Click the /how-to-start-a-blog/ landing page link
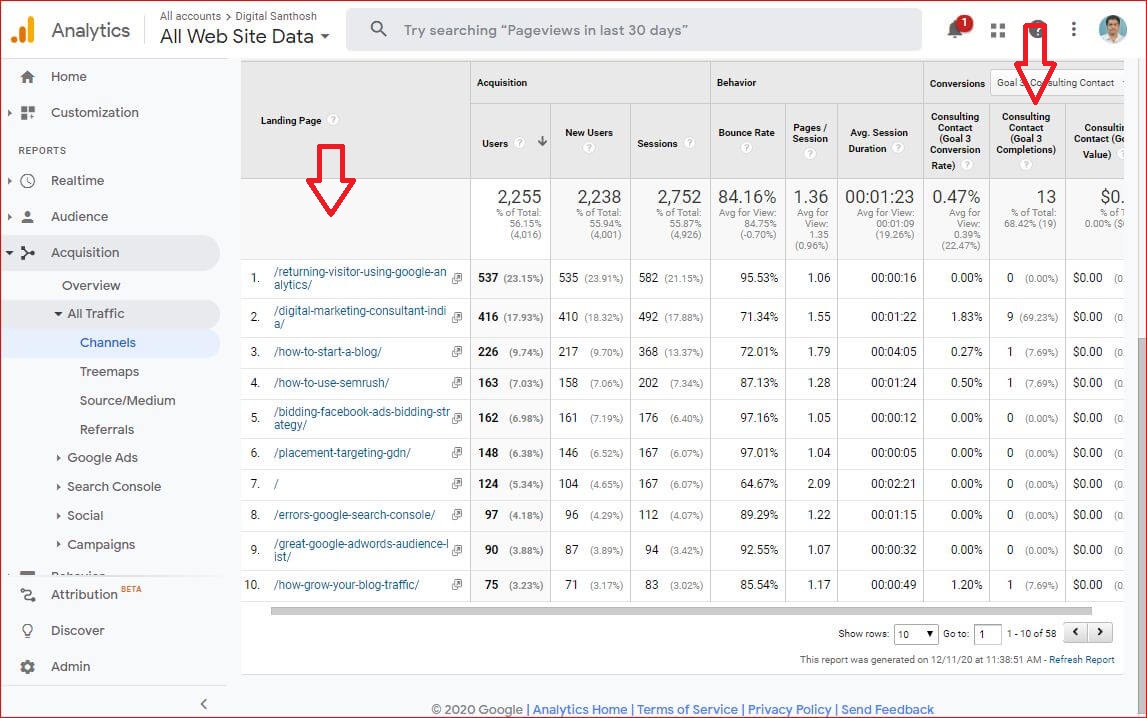Image resolution: width=1147 pixels, height=718 pixels. 328,352
